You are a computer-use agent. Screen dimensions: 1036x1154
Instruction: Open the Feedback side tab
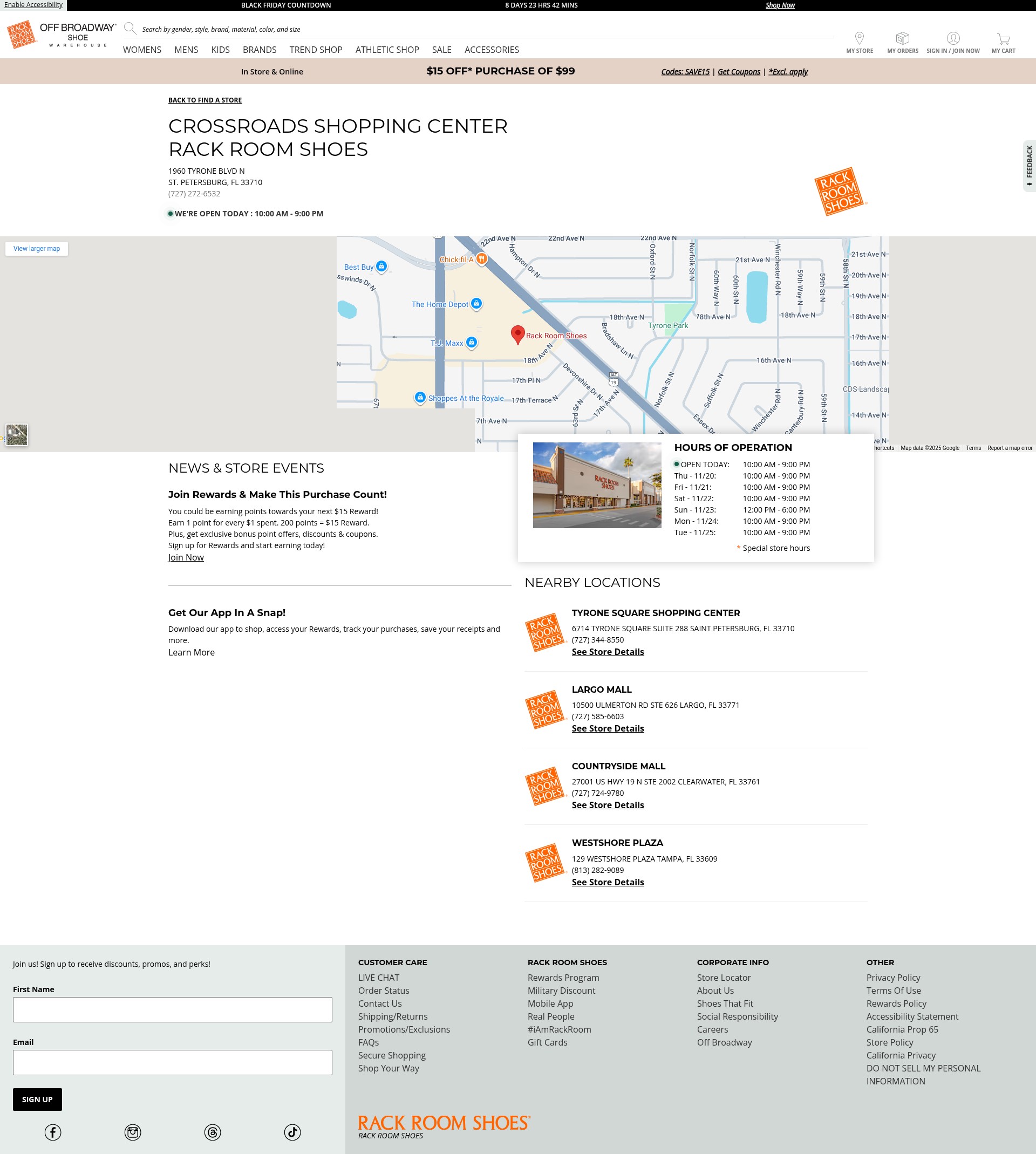tap(1029, 166)
